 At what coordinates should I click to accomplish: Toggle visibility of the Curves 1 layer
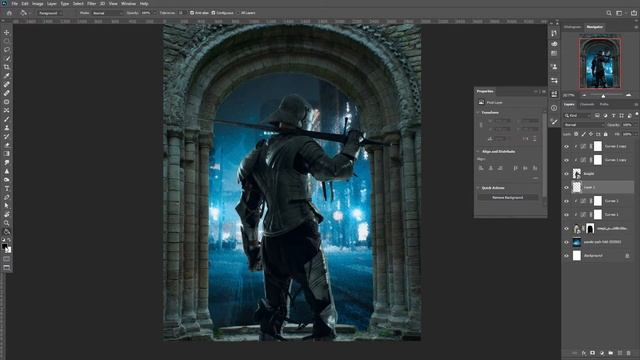(x=566, y=215)
